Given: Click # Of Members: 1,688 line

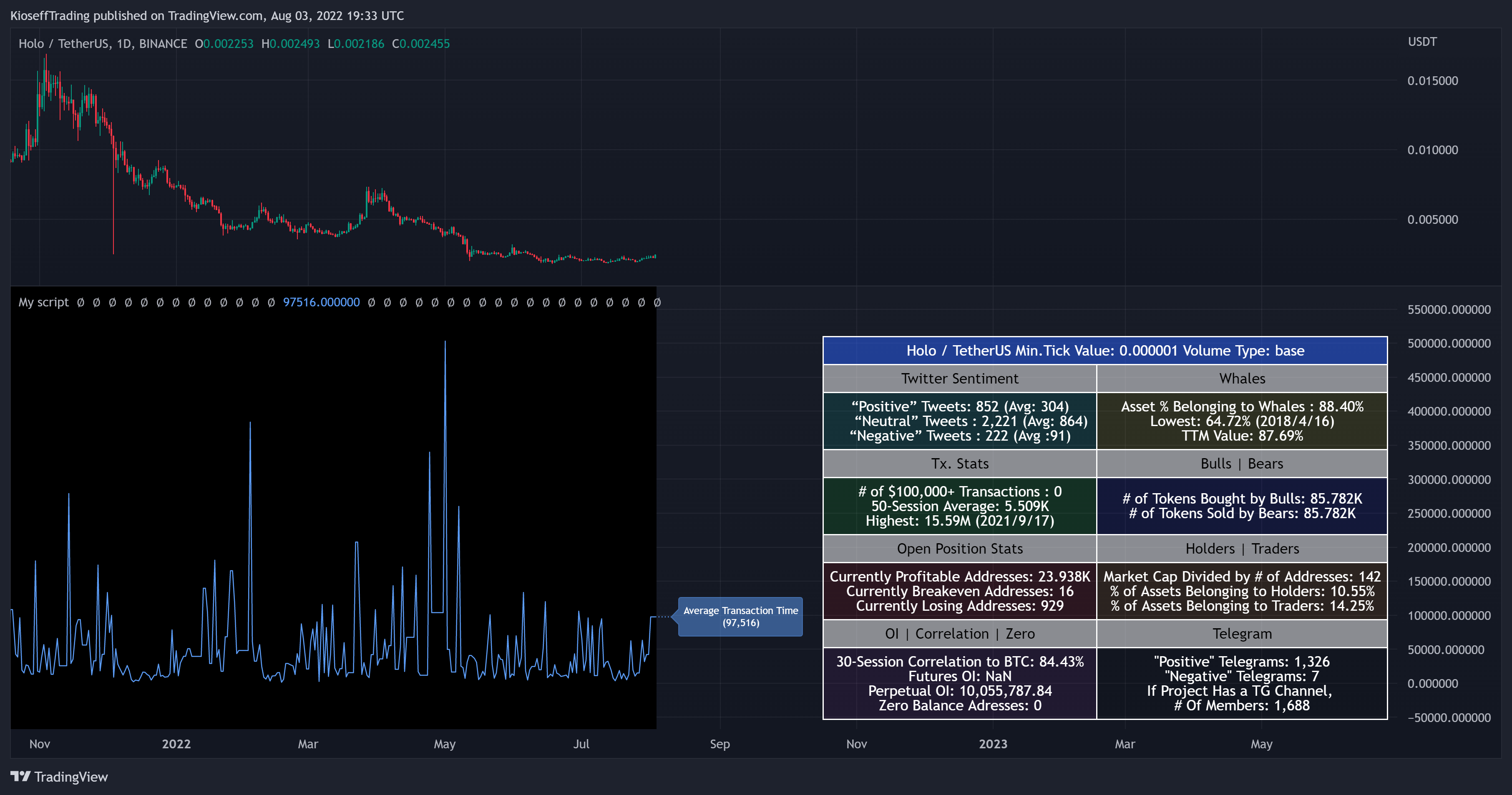Looking at the screenshot, I should tap(1242, 706).
